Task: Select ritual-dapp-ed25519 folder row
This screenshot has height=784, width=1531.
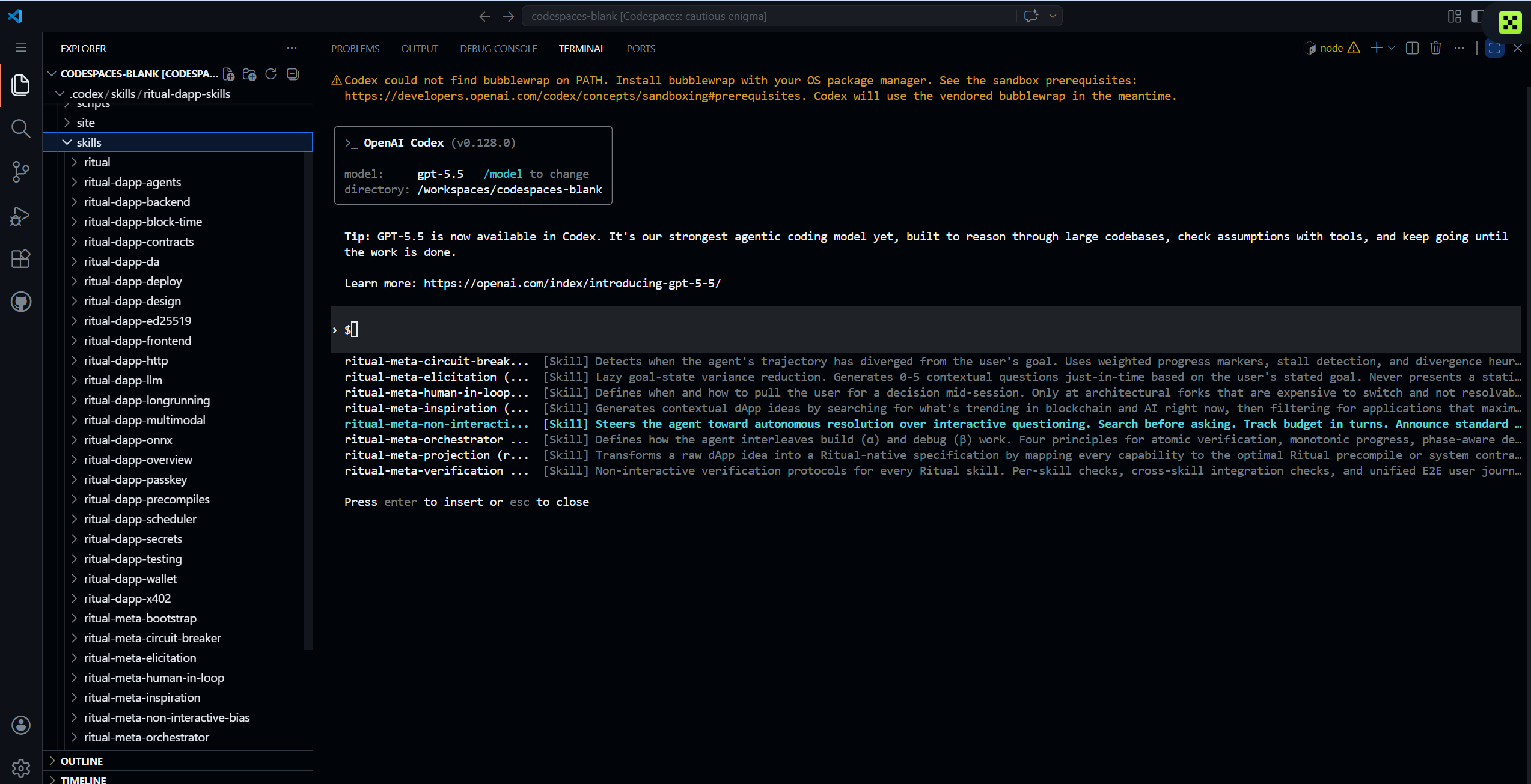Action: point(177,321)
